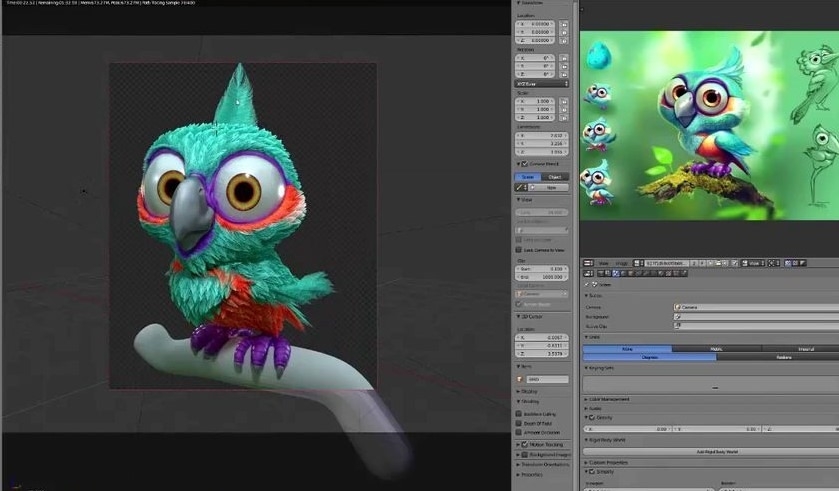Screen dimensions: 839x491
Task: Open the image editor's editor type selector
Action: pos(588,263)
